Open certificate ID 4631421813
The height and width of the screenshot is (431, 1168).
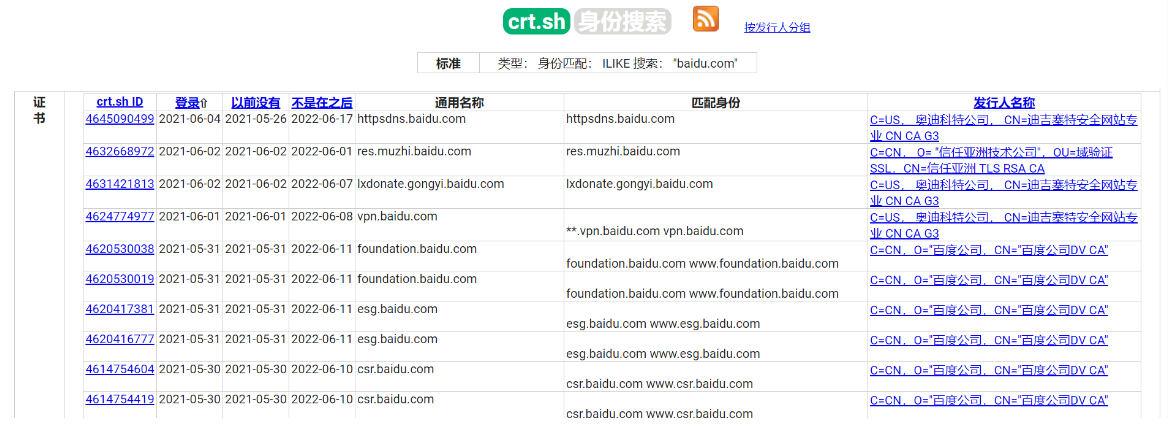[x=120, y=184]
